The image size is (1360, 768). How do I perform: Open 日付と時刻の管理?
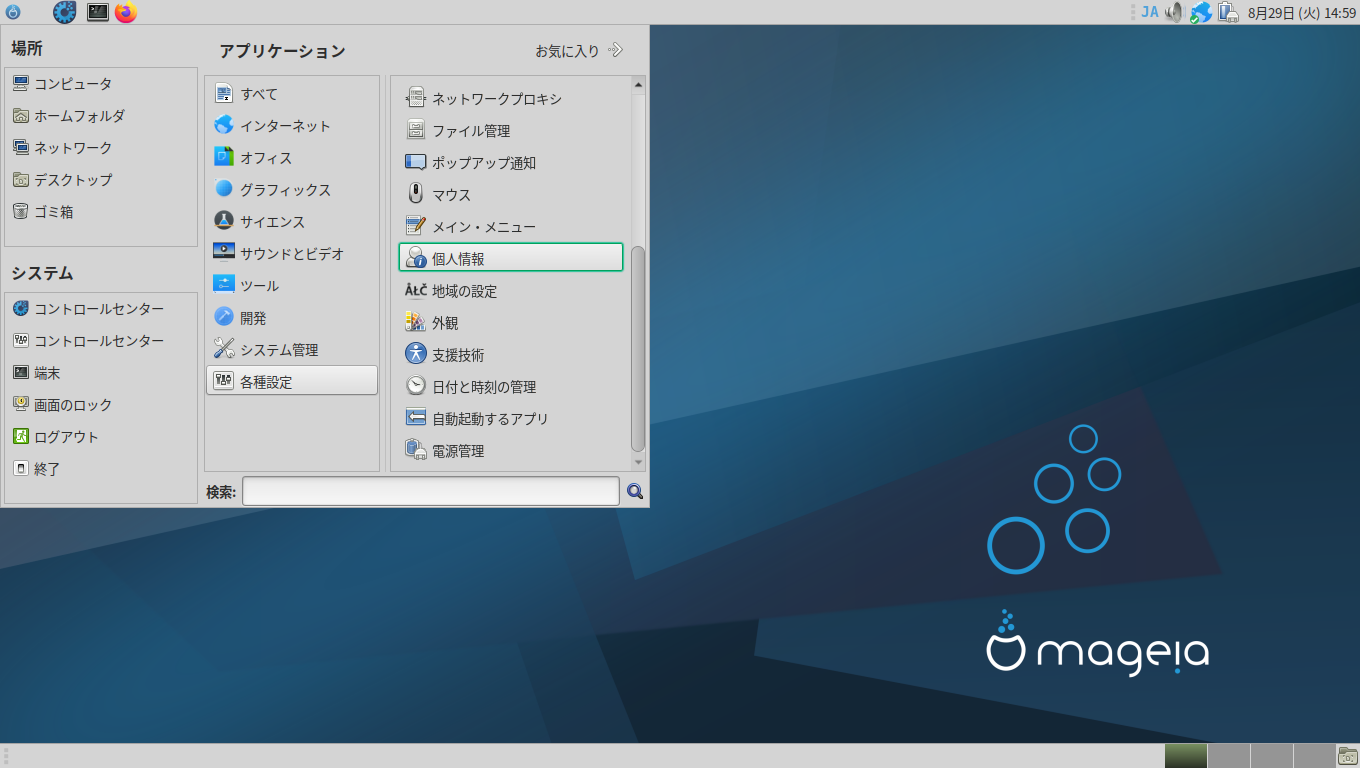coord(511,387)
